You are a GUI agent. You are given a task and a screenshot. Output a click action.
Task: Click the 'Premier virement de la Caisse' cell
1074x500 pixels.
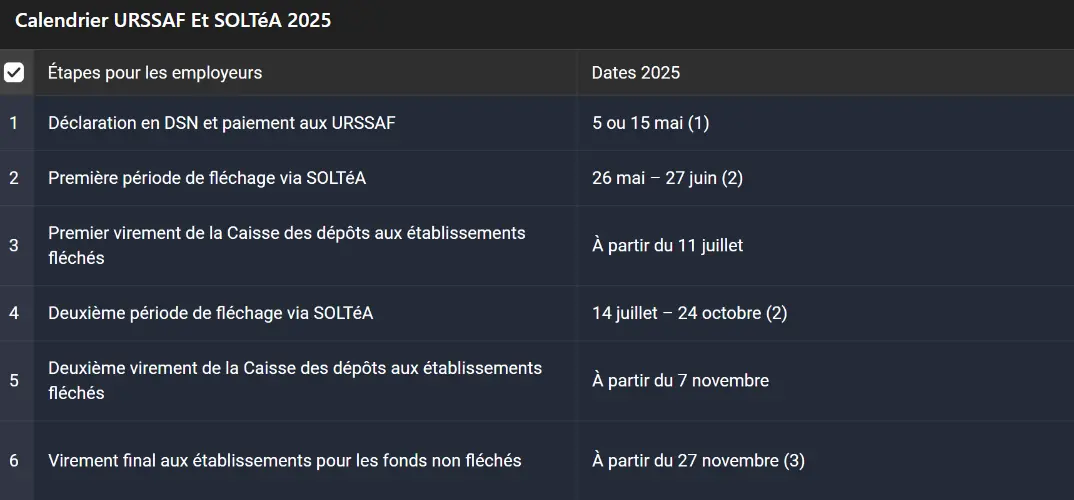(286, 245)
